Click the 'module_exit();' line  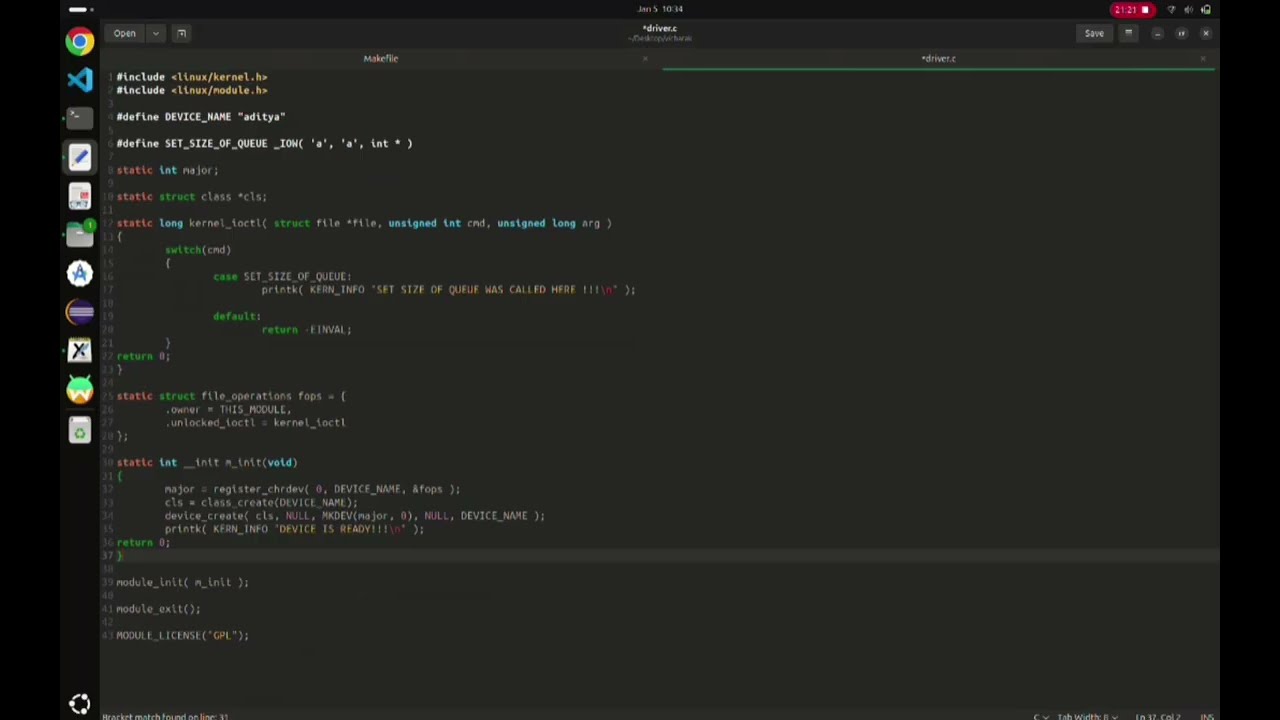point(158,609)
